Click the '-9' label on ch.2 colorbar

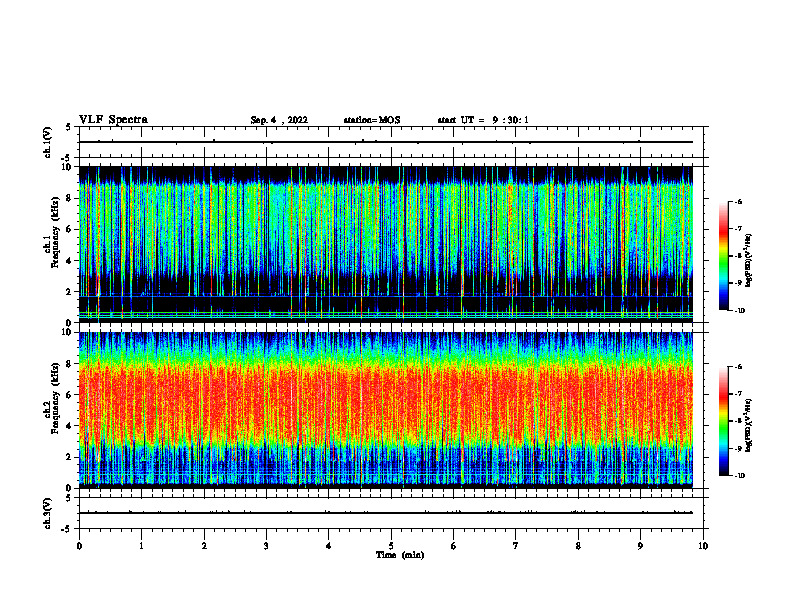point(738,448)
